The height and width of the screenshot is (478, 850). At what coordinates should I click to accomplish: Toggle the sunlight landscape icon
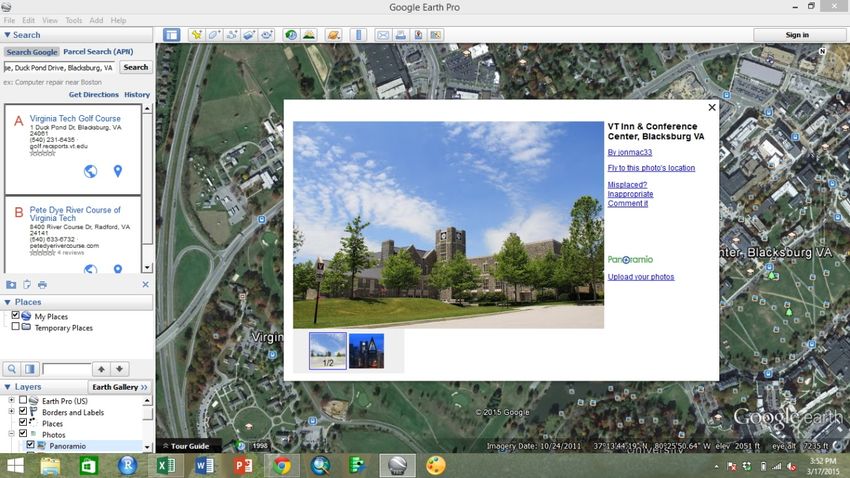coord(308,35)
